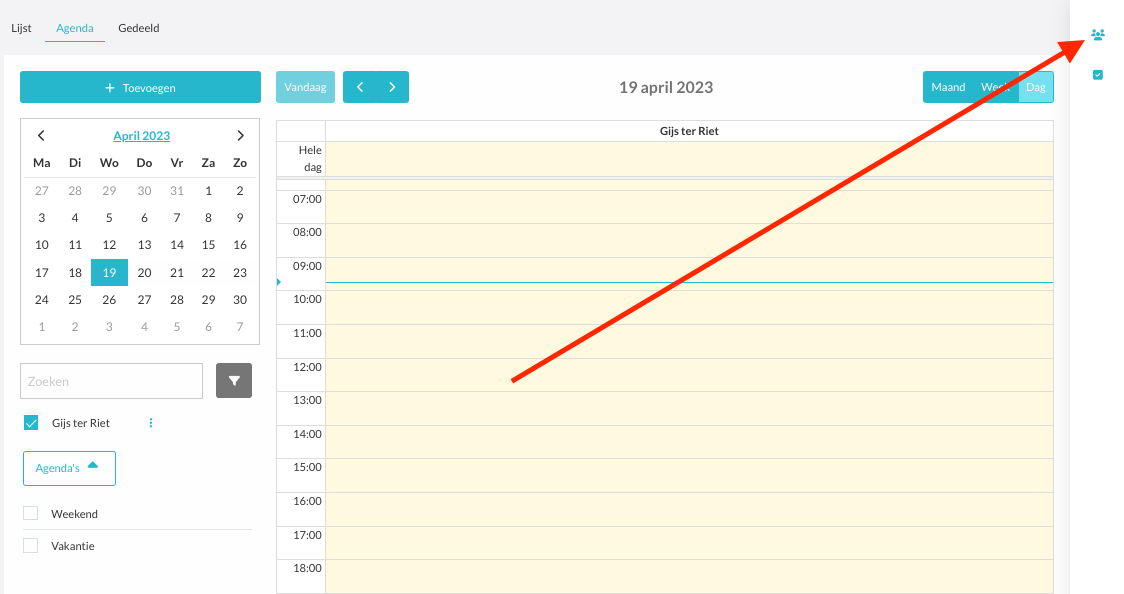Viewport: 1124px width, 594px height.
Task: Enable the Vakantie checkbox
Action: pos(31,545)
